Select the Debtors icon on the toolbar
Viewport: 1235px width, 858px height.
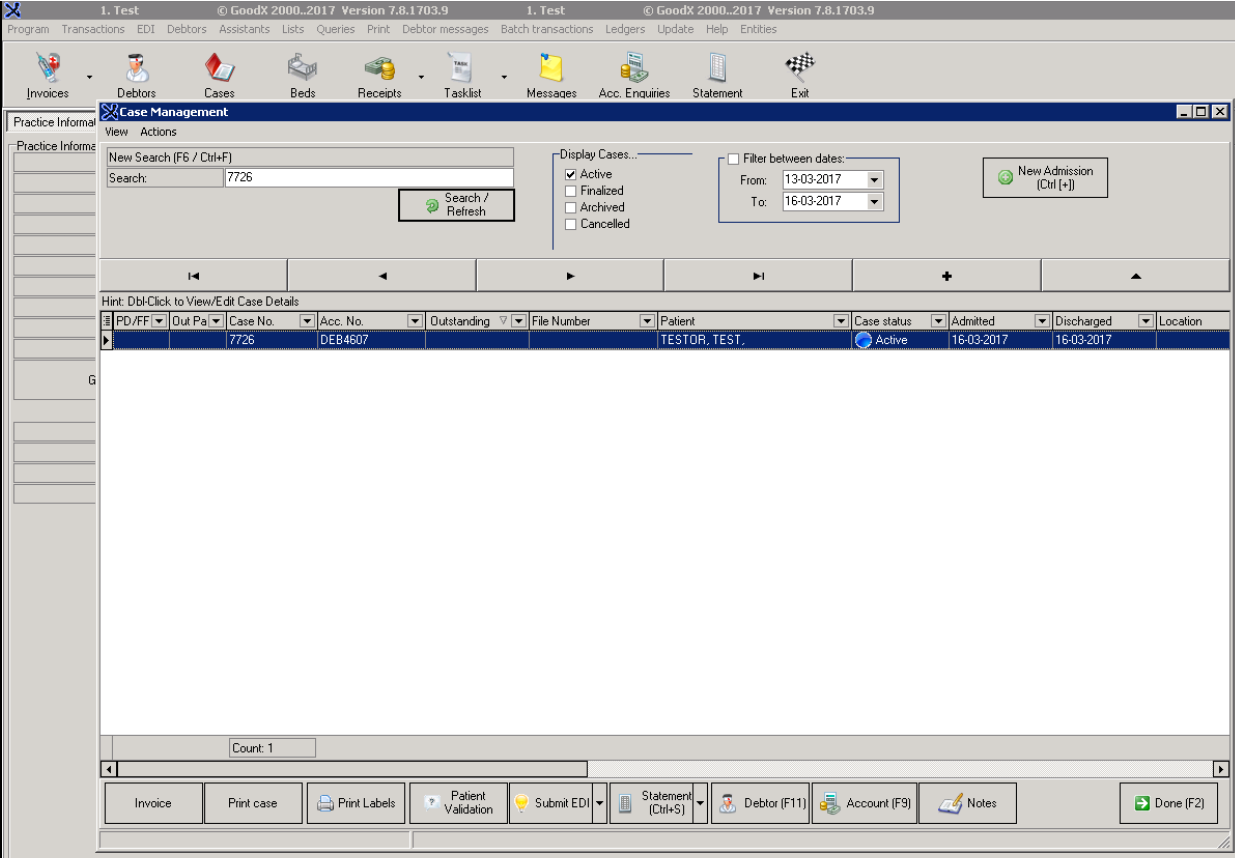pyautogui.click(x=137, y=70)
